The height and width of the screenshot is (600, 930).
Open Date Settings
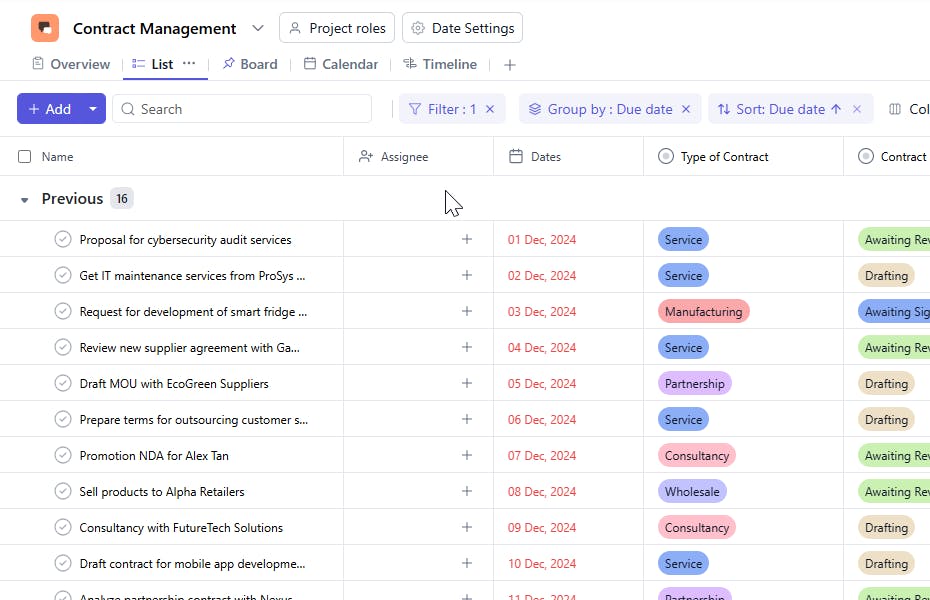pyautogui.click(x=462, y=28)
